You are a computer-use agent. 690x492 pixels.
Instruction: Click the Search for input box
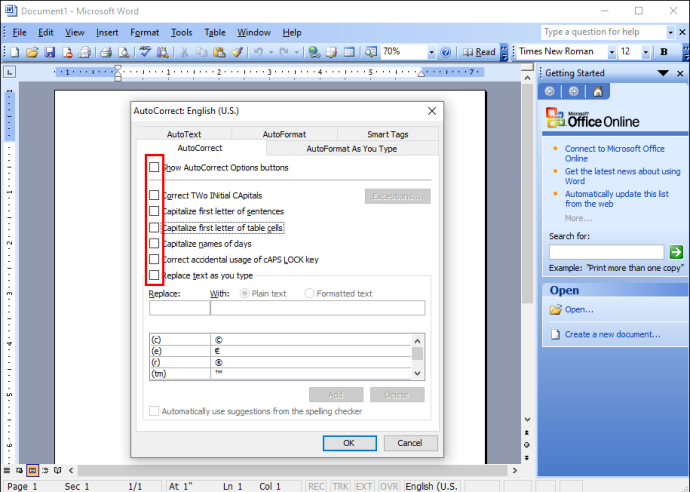606,252
